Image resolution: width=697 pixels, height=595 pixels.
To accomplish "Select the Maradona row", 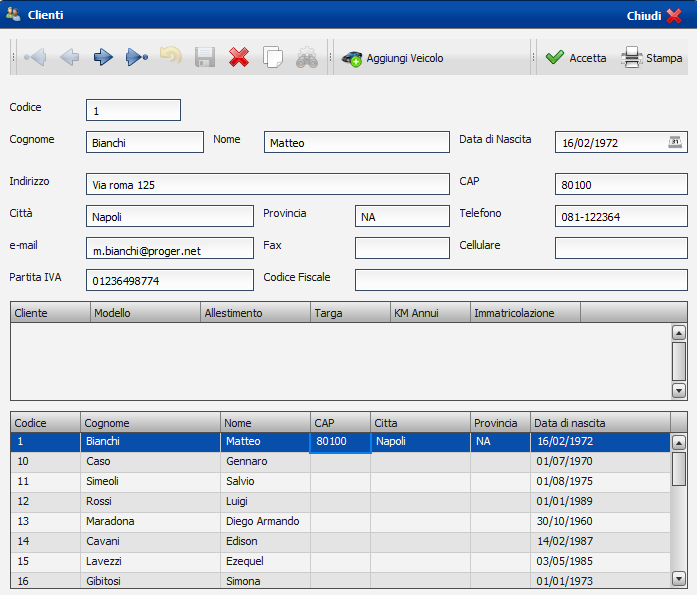I will [340, 521].
